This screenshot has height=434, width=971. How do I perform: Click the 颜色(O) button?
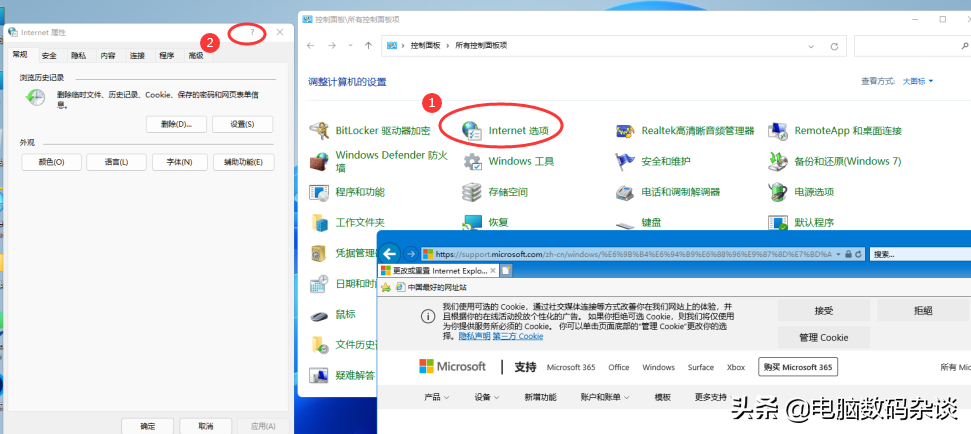click(51, 162)
